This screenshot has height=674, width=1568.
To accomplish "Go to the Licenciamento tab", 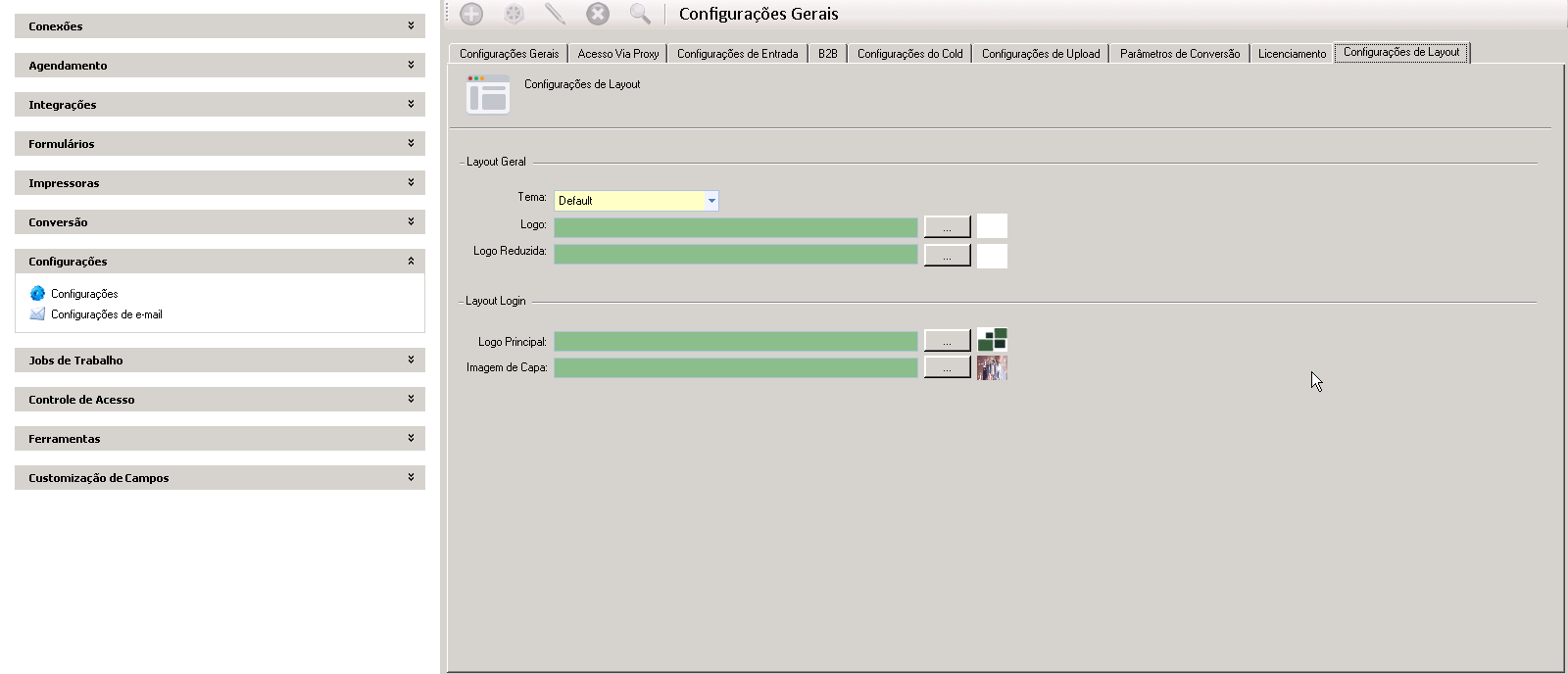I will pyautogui.click(x=1292, y=54).
